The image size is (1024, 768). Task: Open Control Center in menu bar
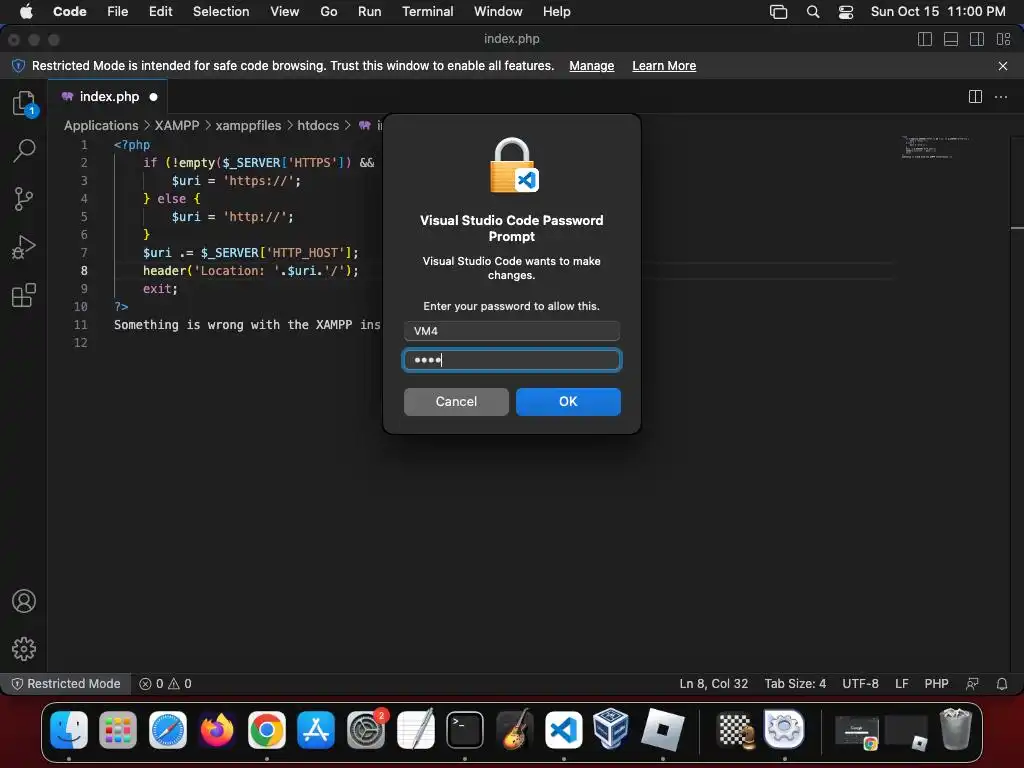pyautogui.click(x=846, y=12)
